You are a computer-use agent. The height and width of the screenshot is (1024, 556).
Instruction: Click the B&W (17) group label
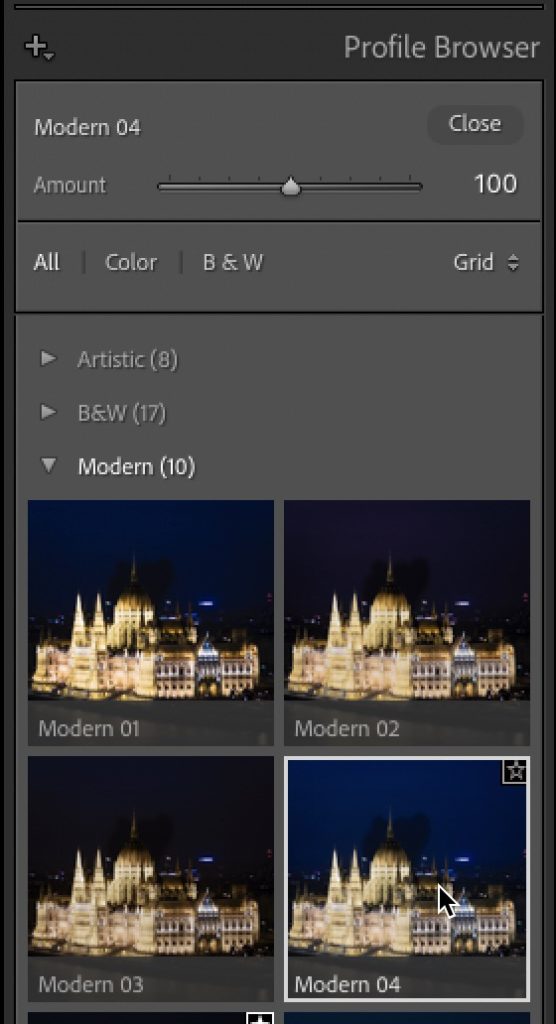pyautogui.click(x=122, y=413)
